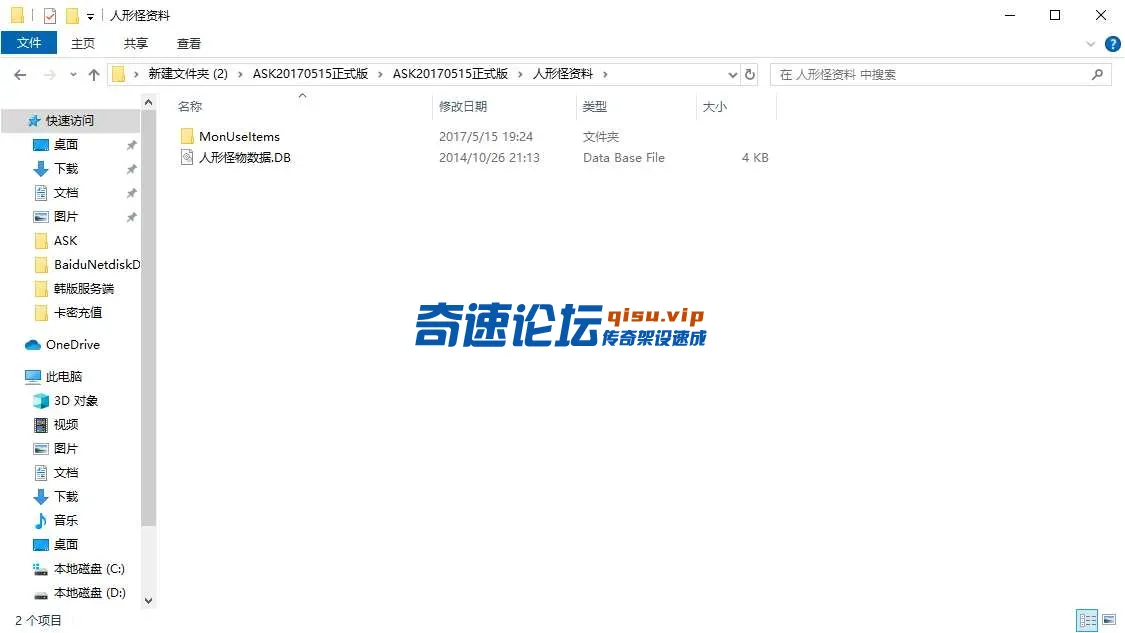Click Data Base File type cell
Image resolution: width=1125 pixels, height=633 pixels.
pyautogui.click(x=623, y=158)
